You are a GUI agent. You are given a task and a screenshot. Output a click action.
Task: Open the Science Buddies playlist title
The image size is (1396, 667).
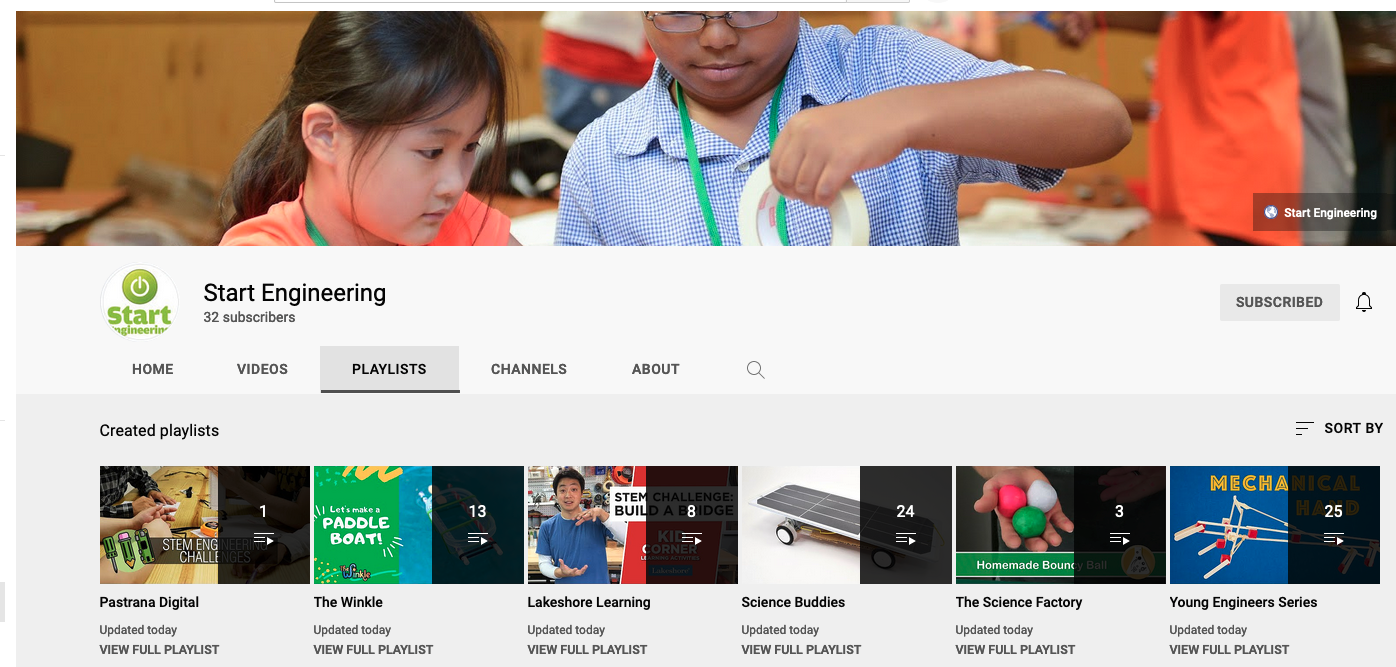coord(793,602)
